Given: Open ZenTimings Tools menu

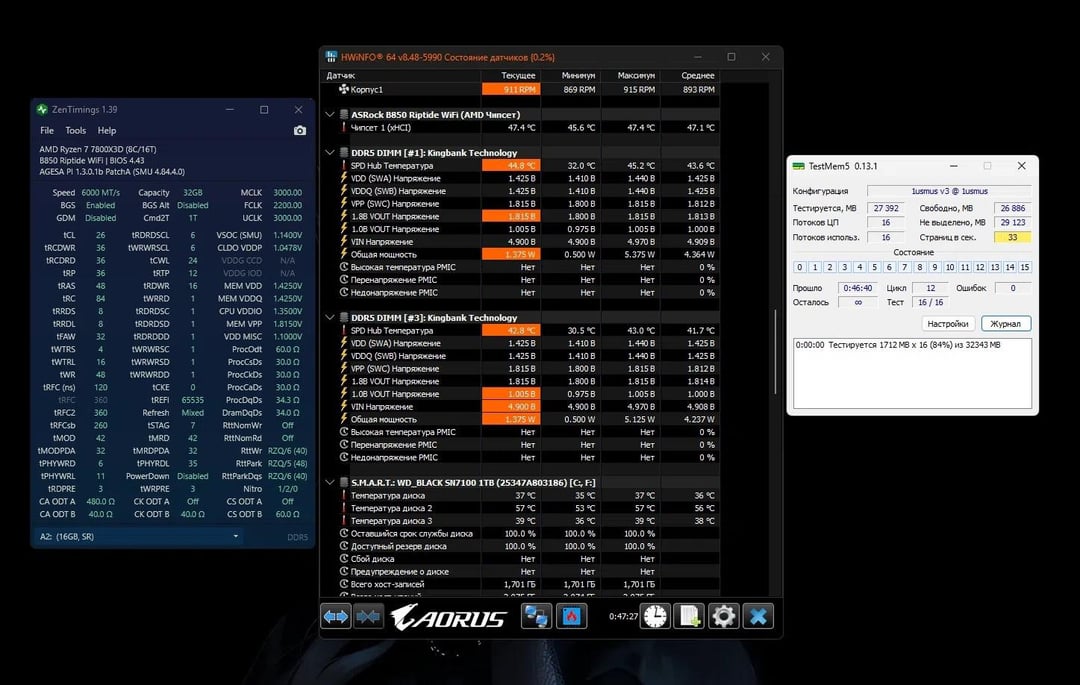Looking at the screenshot, I should [x=76, y=130].
